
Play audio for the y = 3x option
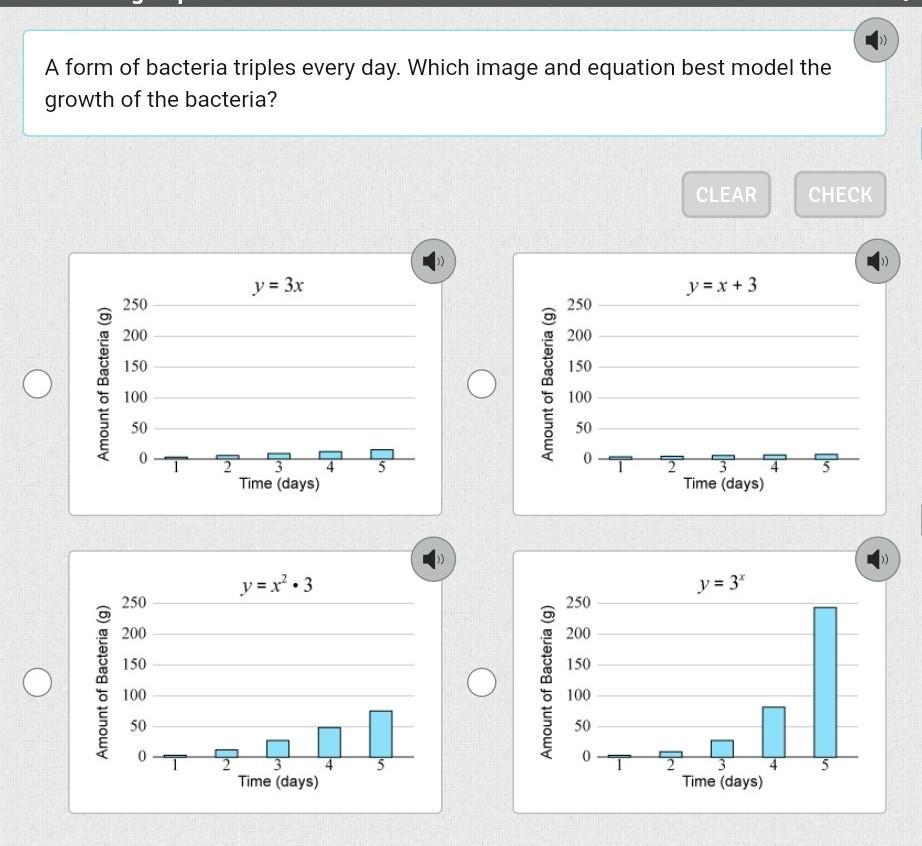point(433,261)
